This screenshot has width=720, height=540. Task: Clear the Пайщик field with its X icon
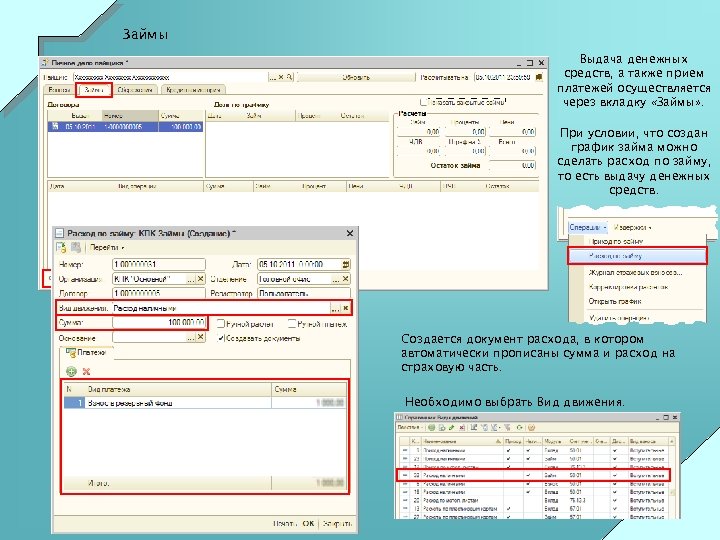tap(281, 77)
